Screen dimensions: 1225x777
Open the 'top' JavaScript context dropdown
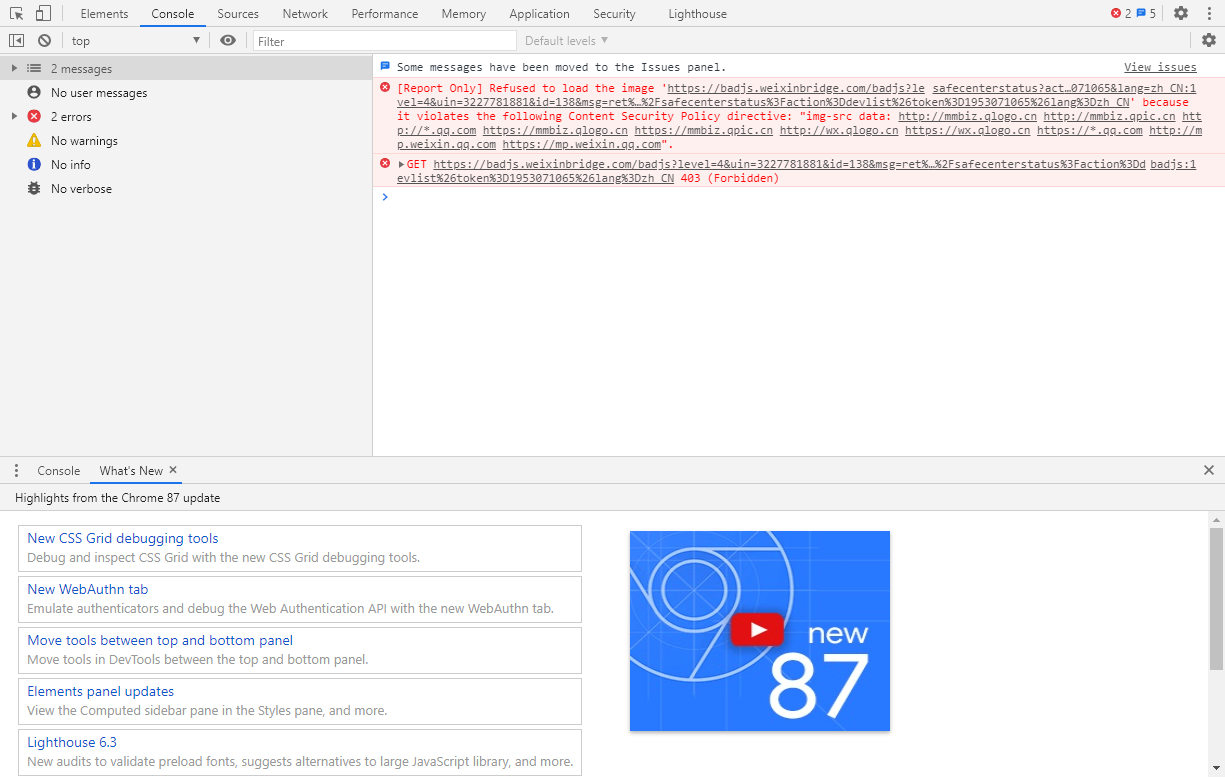pyautogui.click(x=136, y=40)
